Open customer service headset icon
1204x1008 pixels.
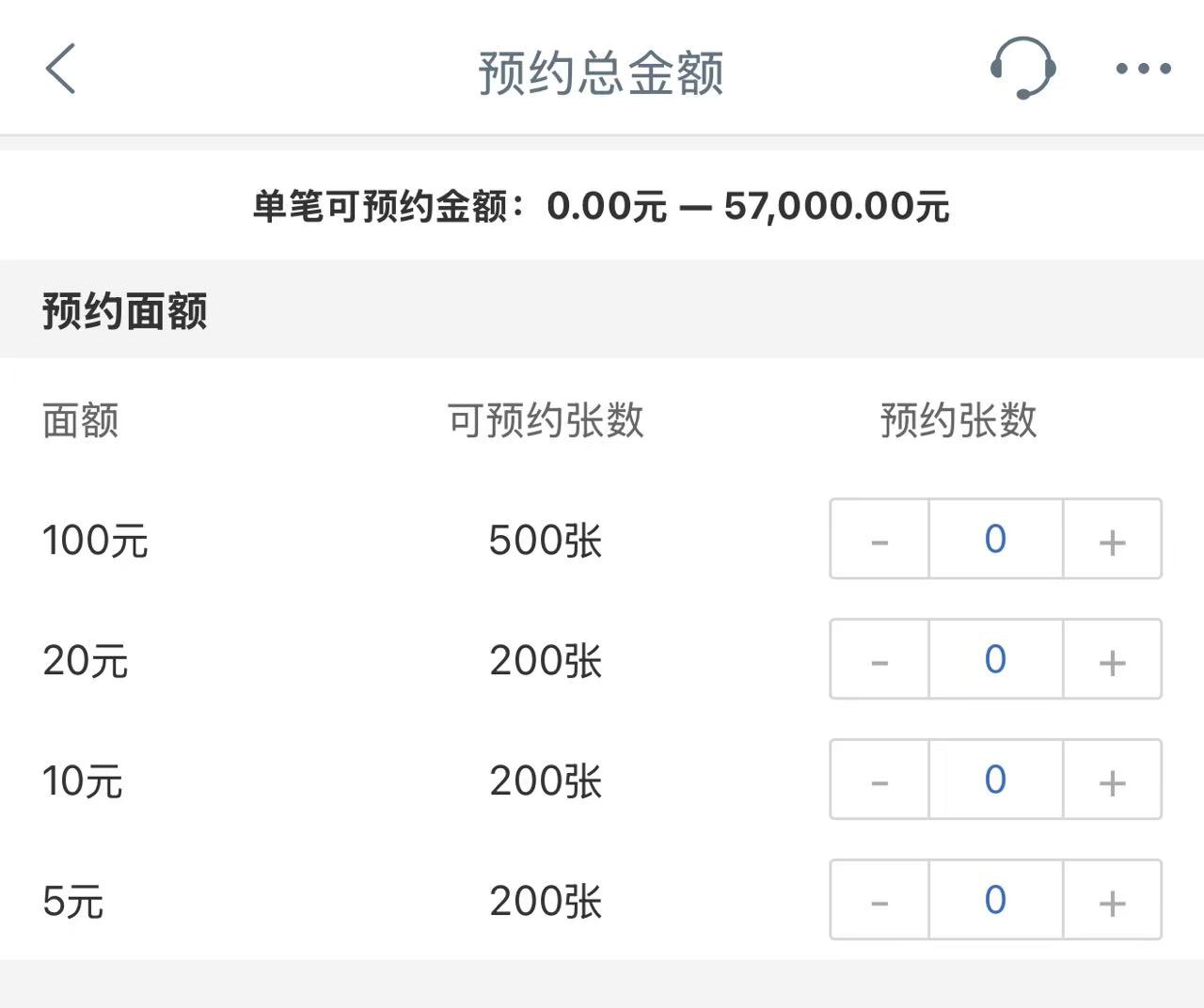tap(1022, 69)
